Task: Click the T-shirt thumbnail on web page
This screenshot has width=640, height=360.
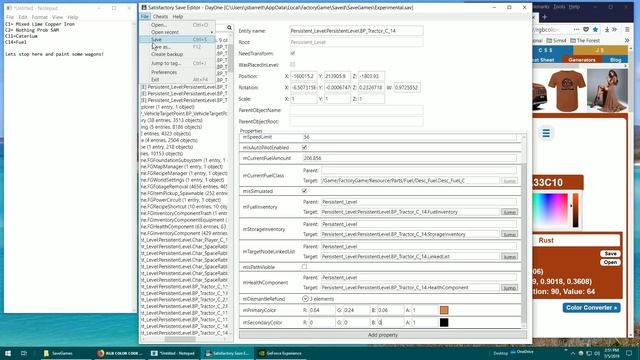Action: coord(567,90)
